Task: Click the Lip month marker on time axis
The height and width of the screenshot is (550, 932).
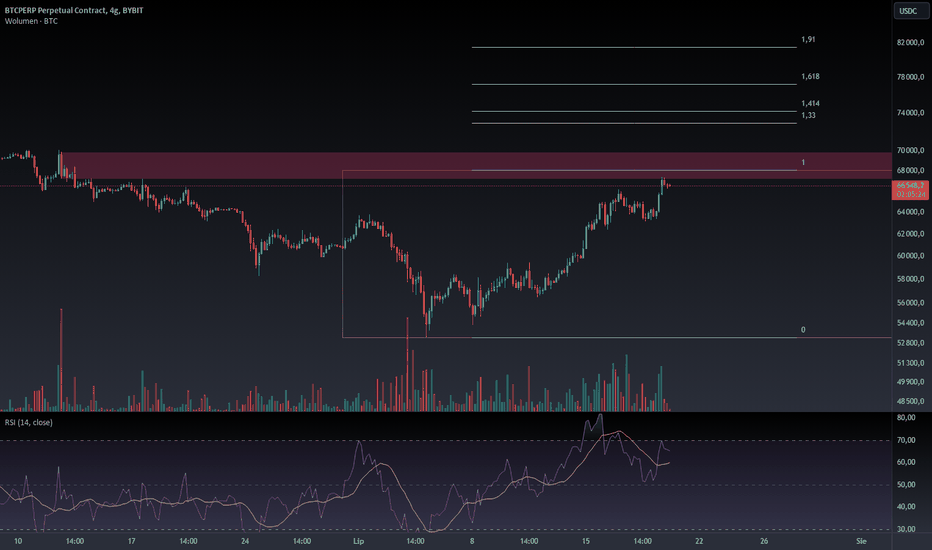Action: tap(358, 541)
